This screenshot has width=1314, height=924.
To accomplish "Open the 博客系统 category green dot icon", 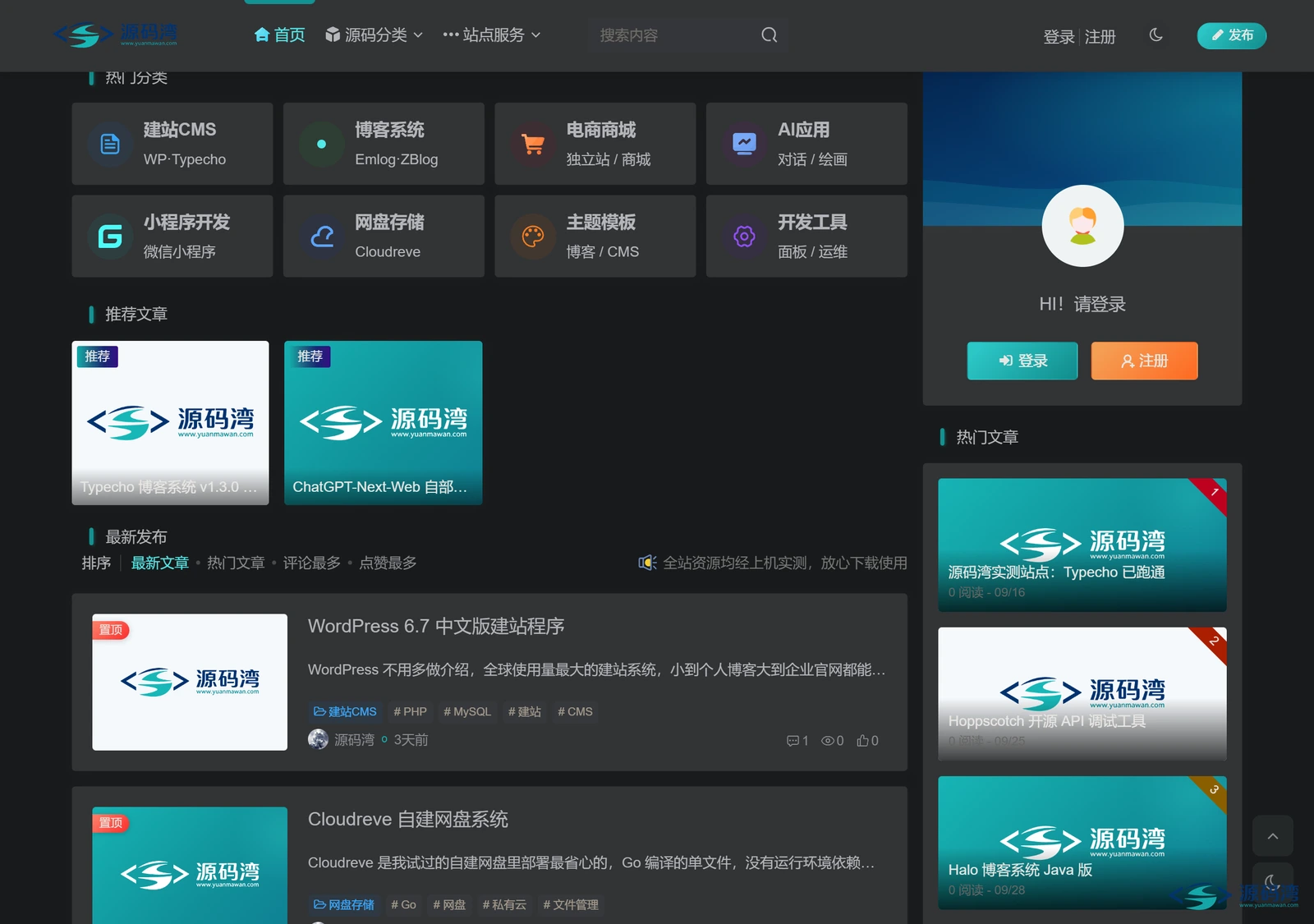I will point(321,144).
